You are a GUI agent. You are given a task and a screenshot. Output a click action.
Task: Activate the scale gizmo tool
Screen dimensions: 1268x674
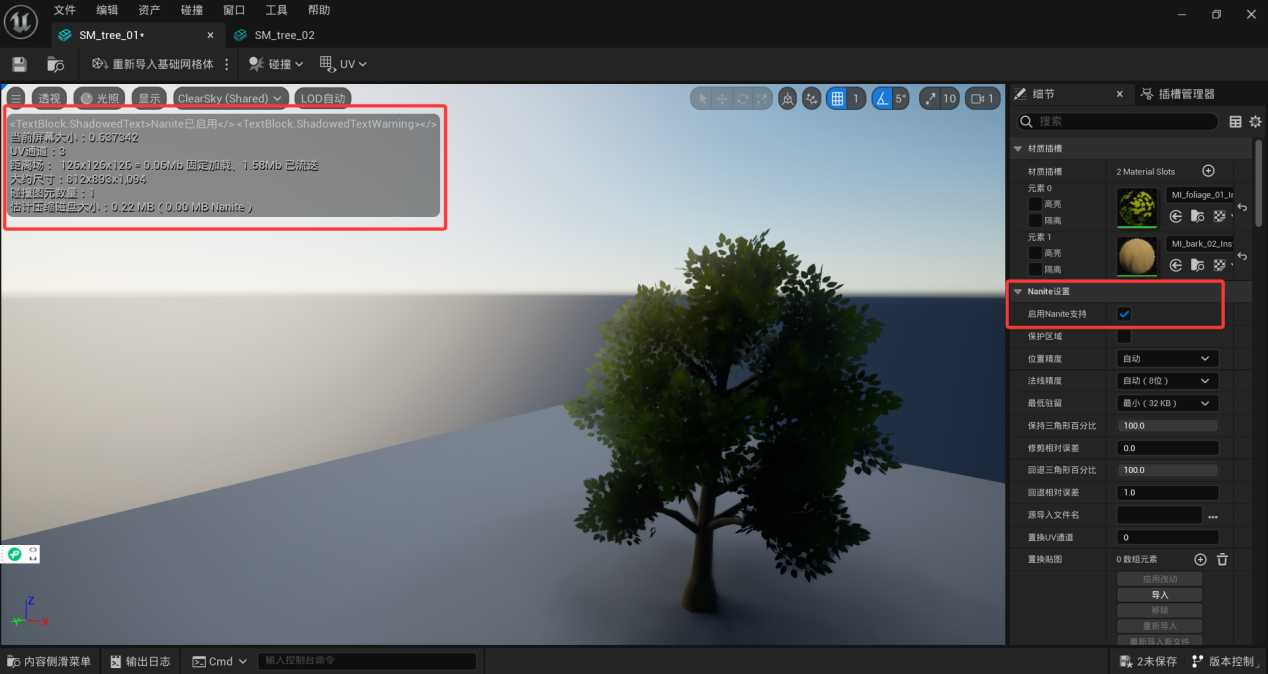[x=762, y=98]
